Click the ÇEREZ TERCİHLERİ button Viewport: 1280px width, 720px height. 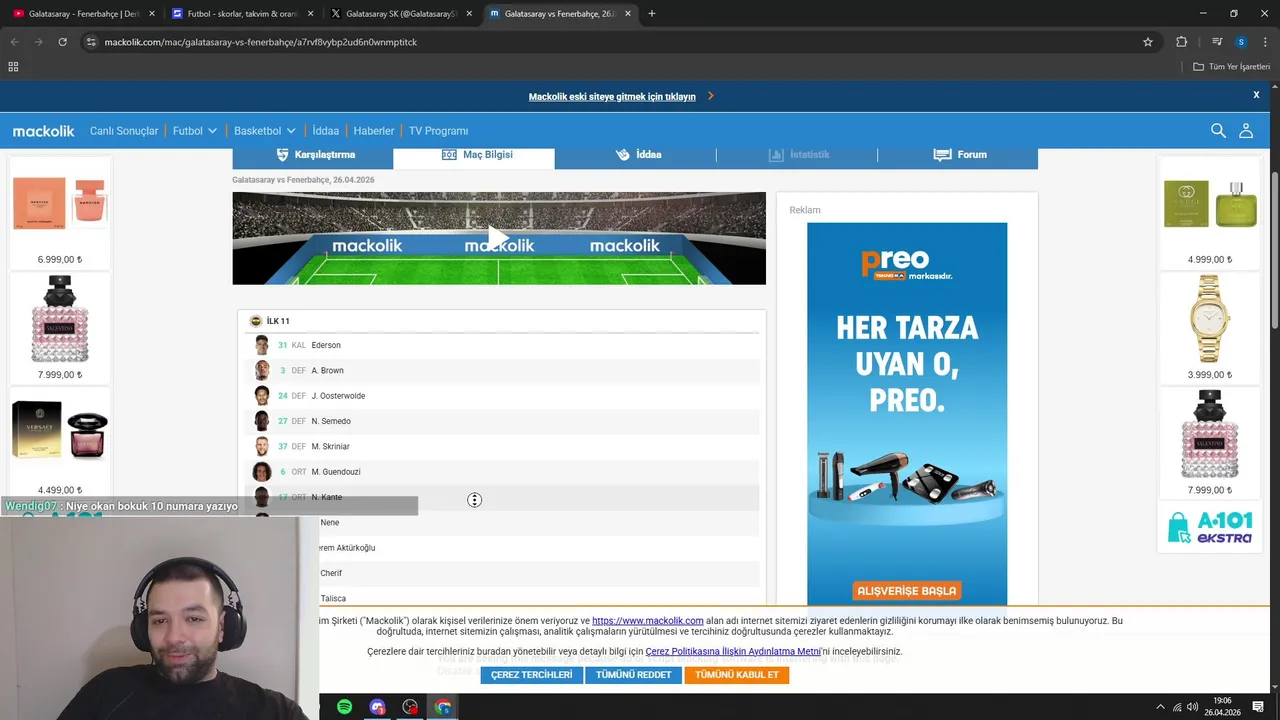(531, 675)
